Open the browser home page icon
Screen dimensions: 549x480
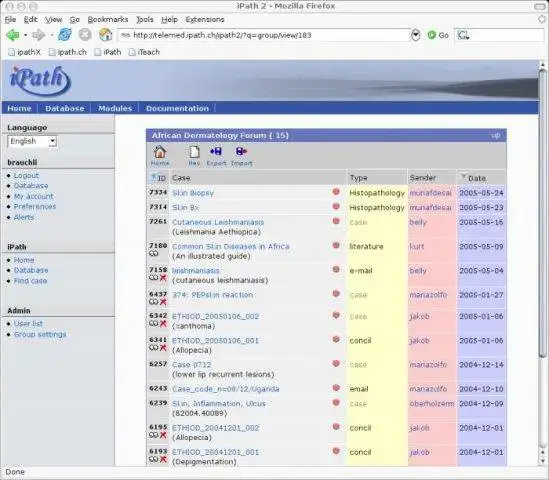pyautogui.click(x=105, y=35)
